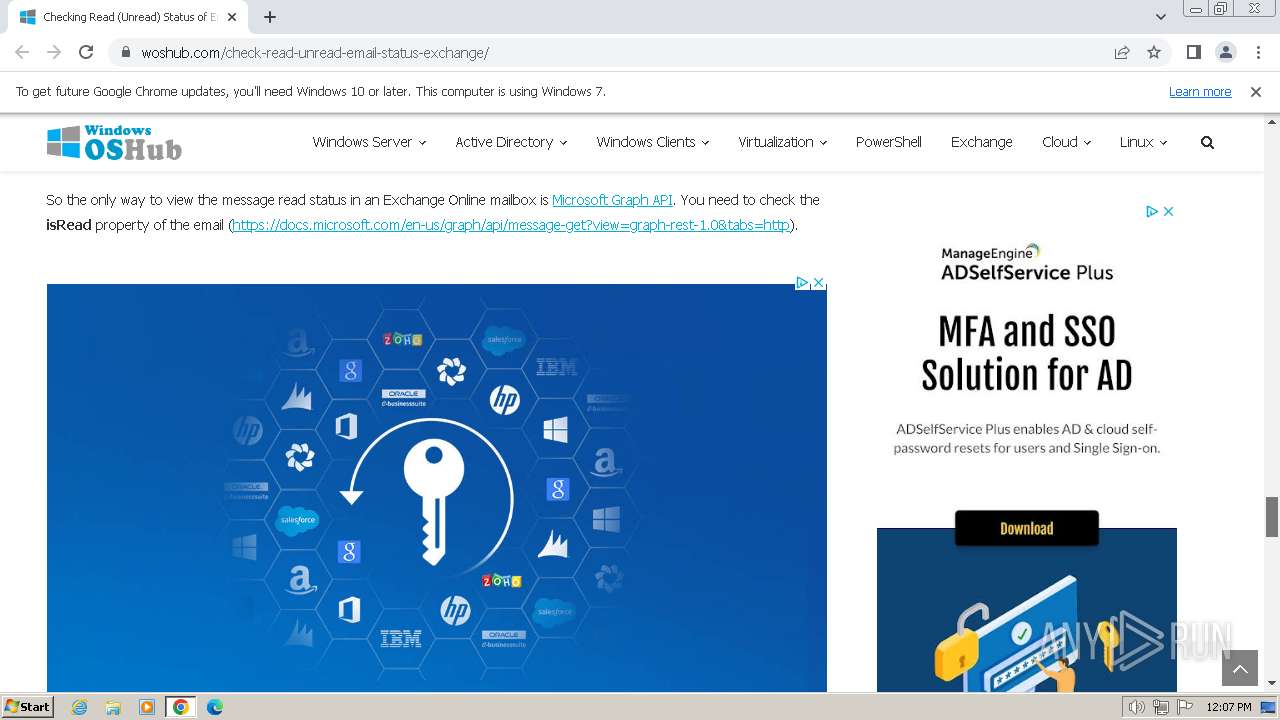Viewport: 1280px width, 720px height.
Task: Open the Windows Start menu
Action: [x=27, y=707]
